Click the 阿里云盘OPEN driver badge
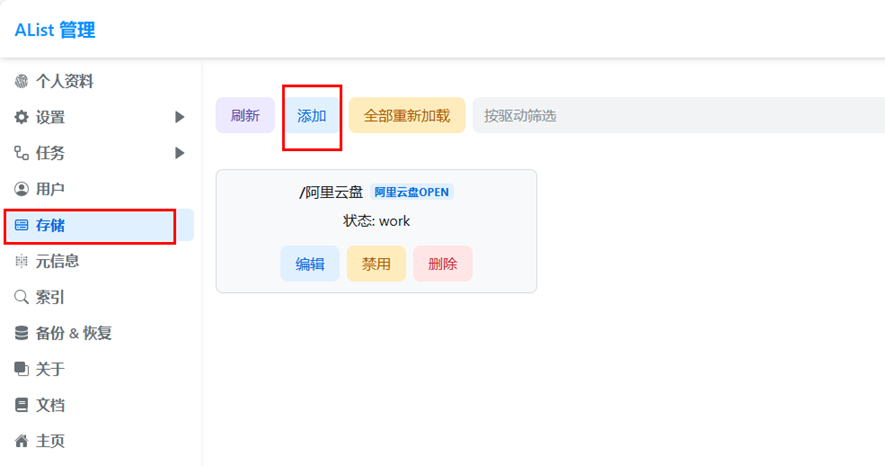This screenshot has width=885, height=466. (411, 192)
